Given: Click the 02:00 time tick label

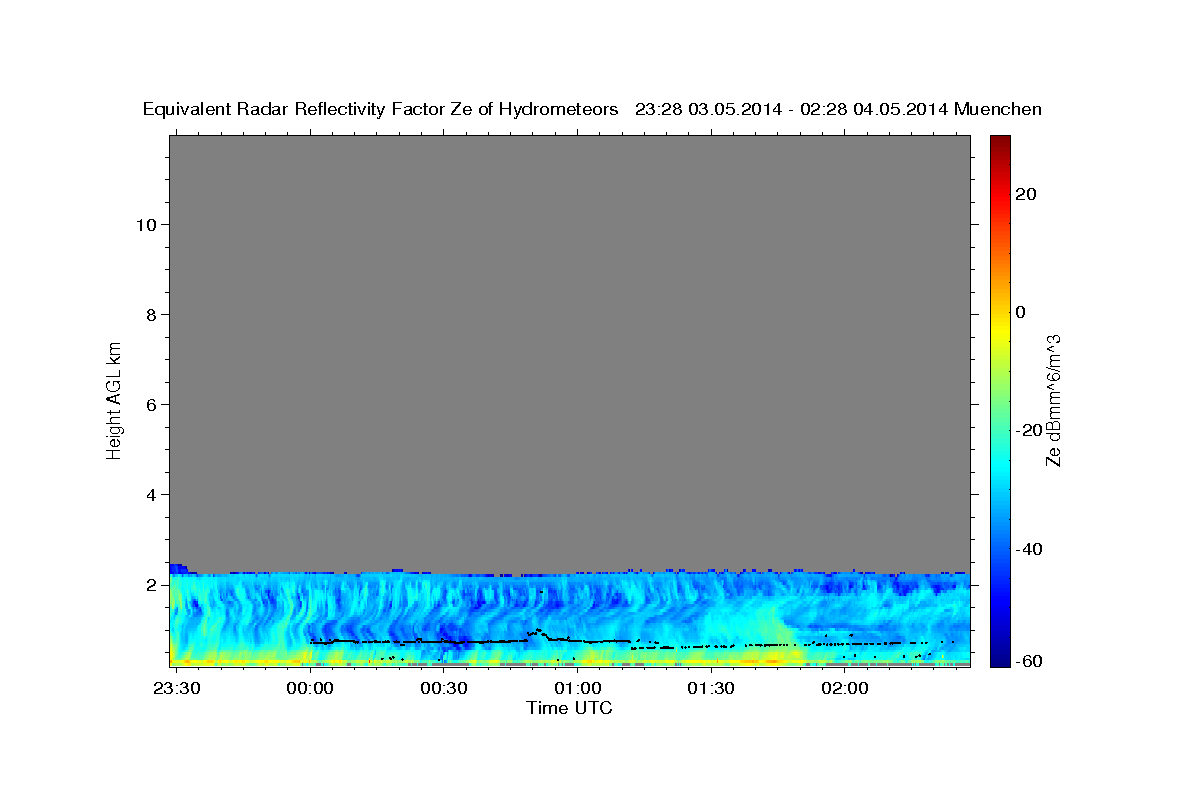Looking at the screenshot, I should (844, 689).
